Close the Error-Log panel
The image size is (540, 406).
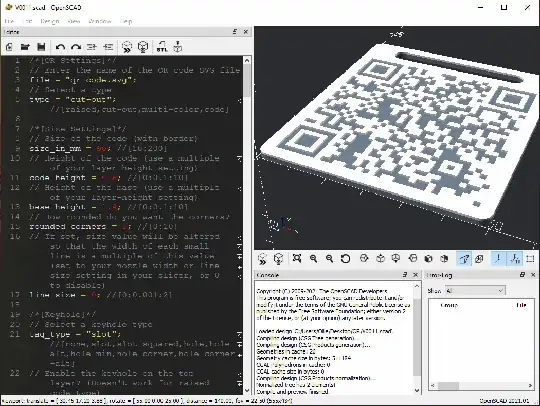(533, 275)
